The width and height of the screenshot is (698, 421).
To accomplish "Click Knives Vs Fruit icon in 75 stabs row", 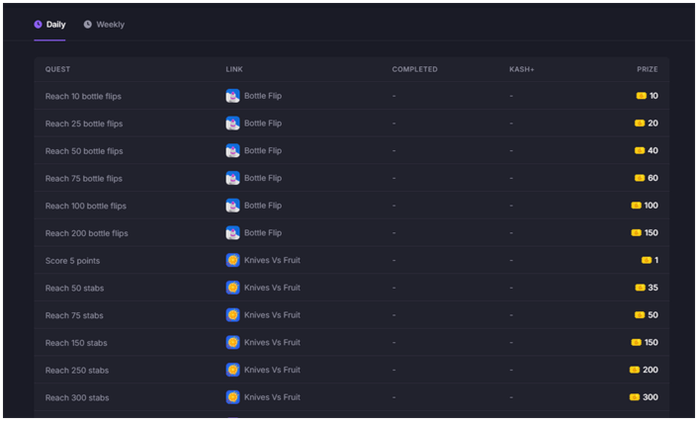I will coord(233,315).
